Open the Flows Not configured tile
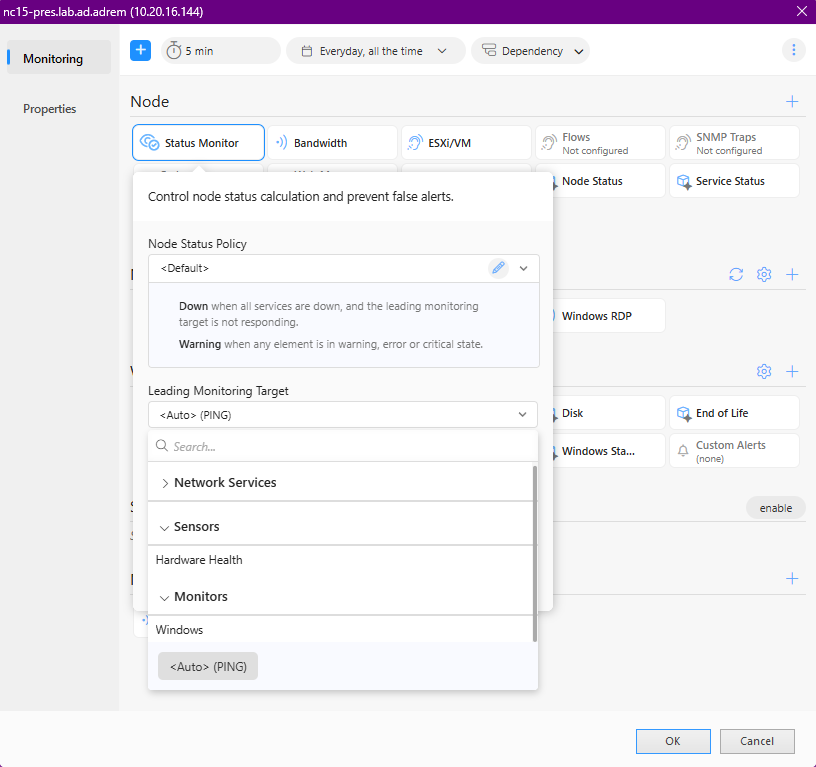This screenshot has width=816, height=767. tap(600, 143)
